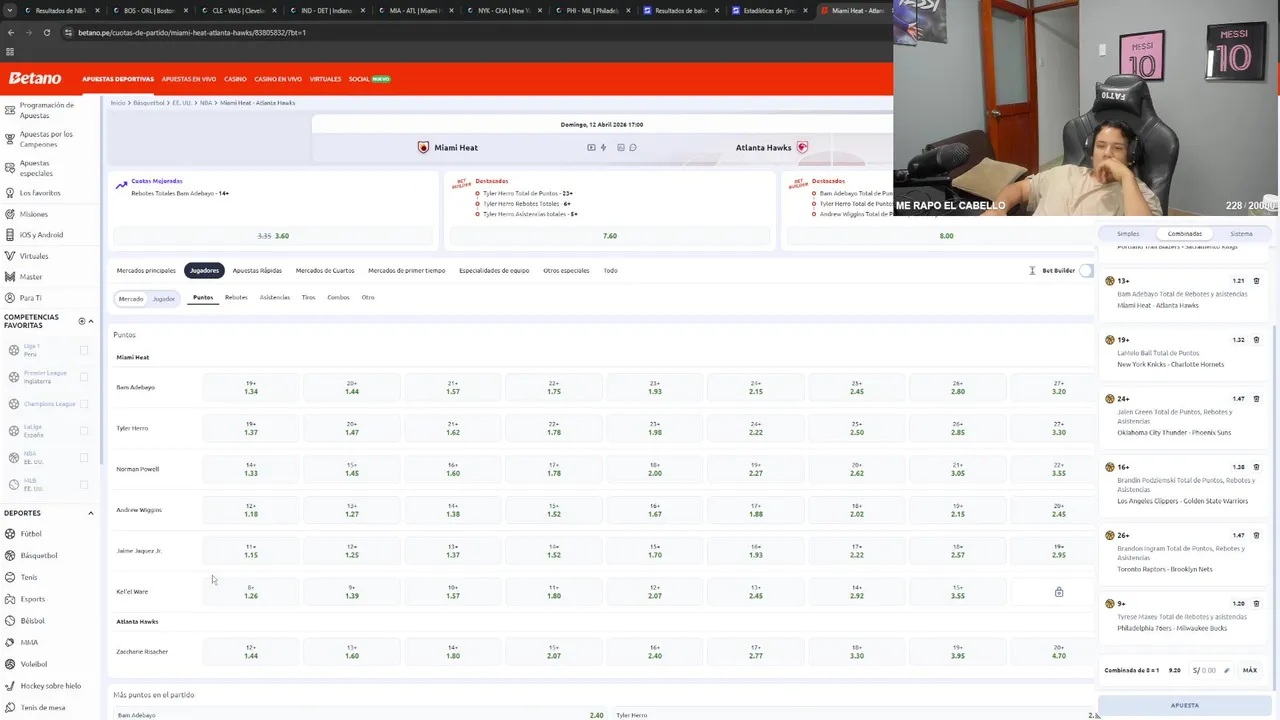Delete Bam Adebayo 13+ bet from slip
This screenshot has height=720, width=1280.
pos(1257,281)
